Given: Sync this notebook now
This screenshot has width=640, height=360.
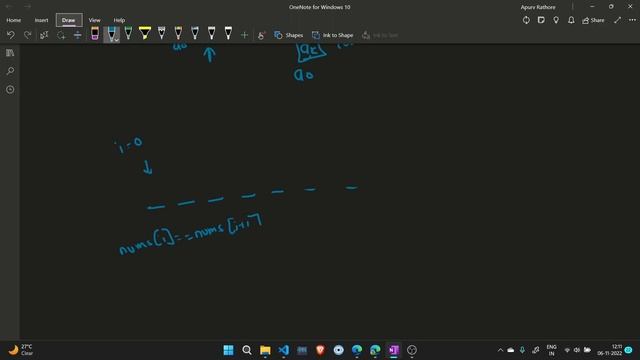Looking at the screenshot, I should click(526, 20).
